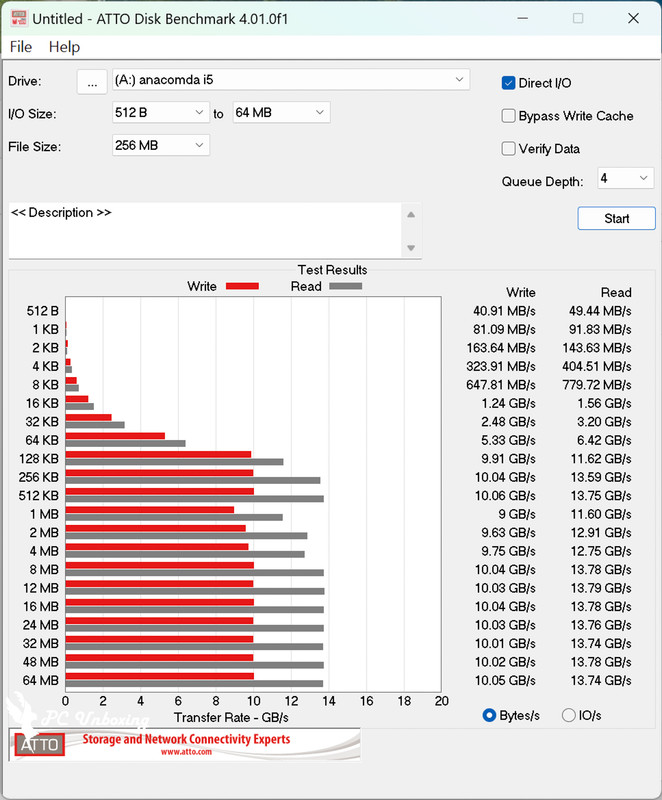Open the www.atto.com link in banner
The width and height of the screenshot is (662, 800).
tap(186, 752)
